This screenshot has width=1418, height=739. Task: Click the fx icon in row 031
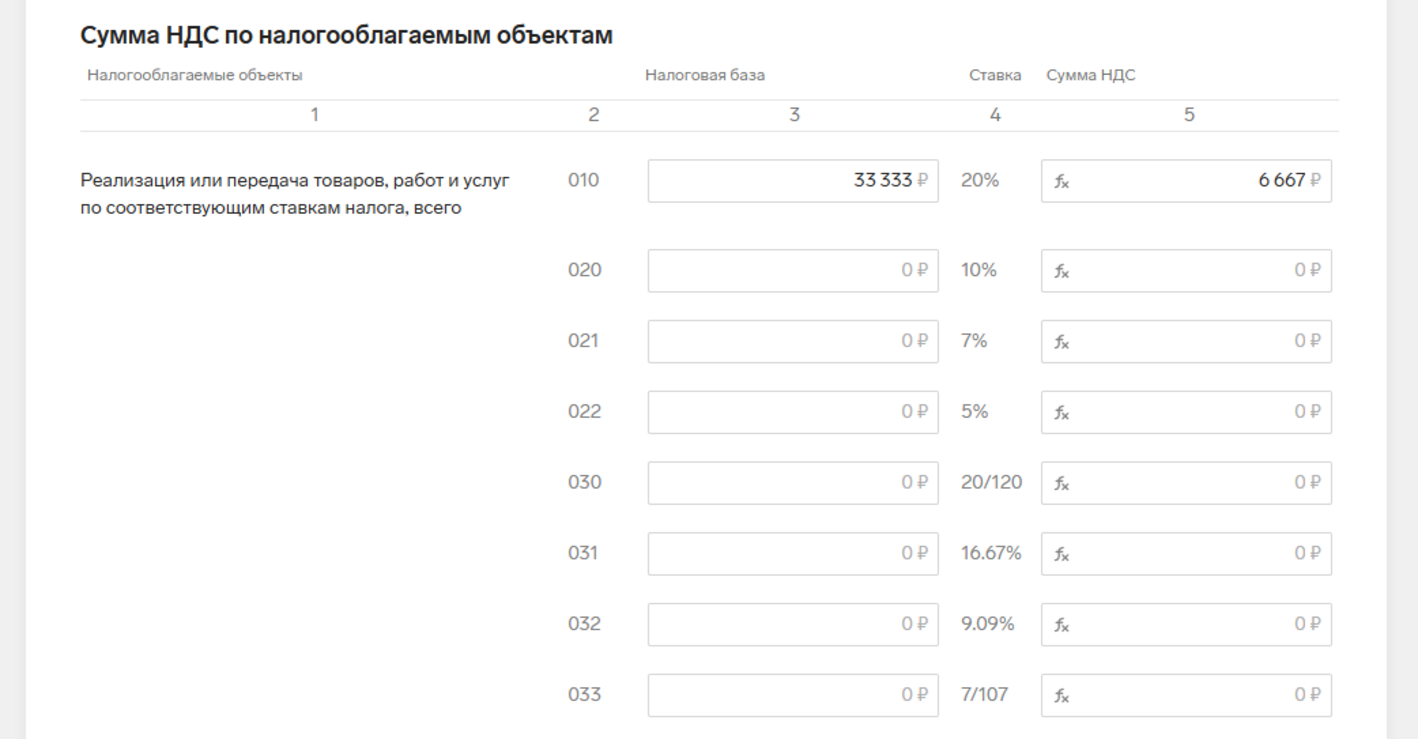pyautogui.click(x=1062, y=554)
